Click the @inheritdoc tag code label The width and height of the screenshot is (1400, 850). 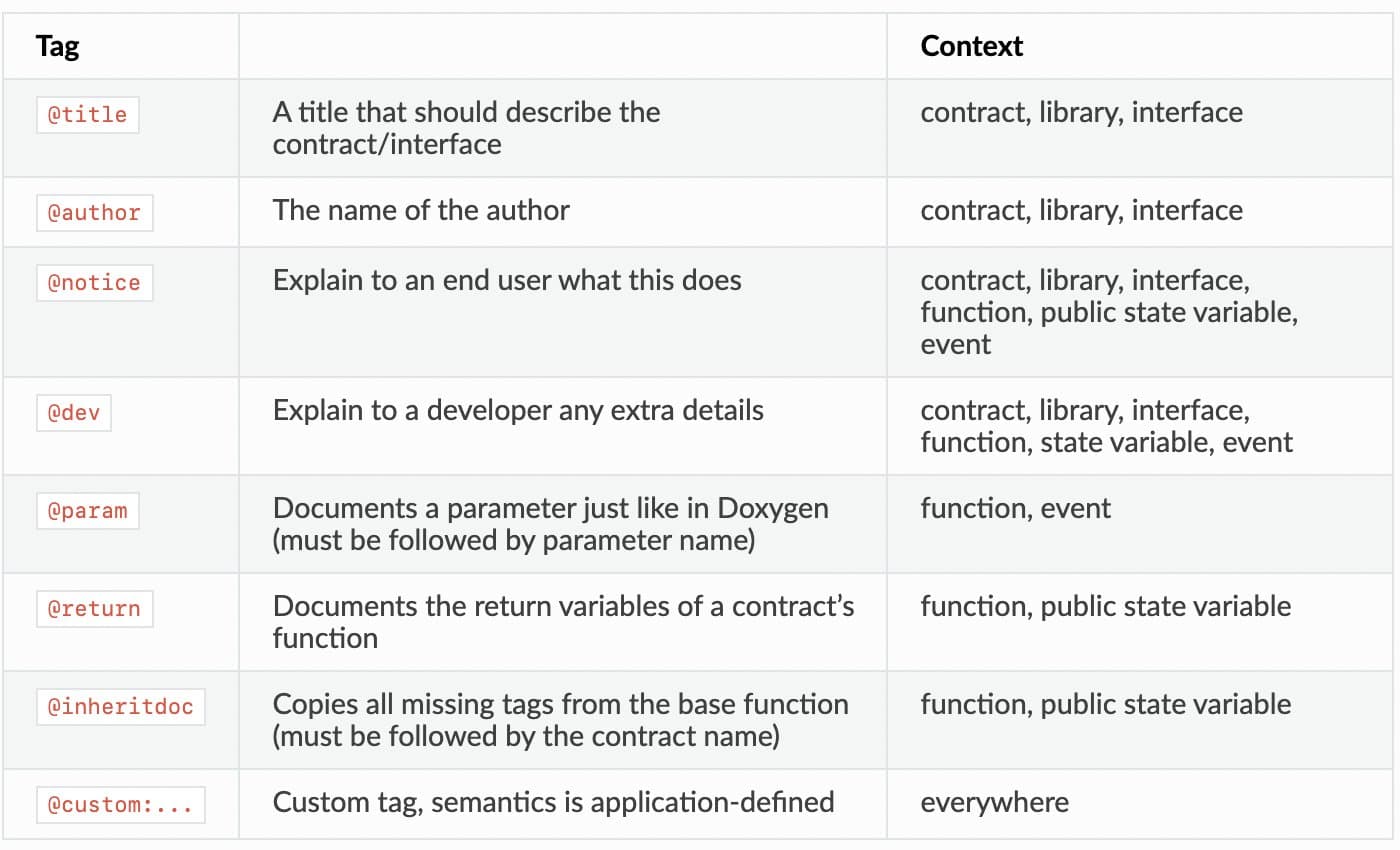click(120, 707)
